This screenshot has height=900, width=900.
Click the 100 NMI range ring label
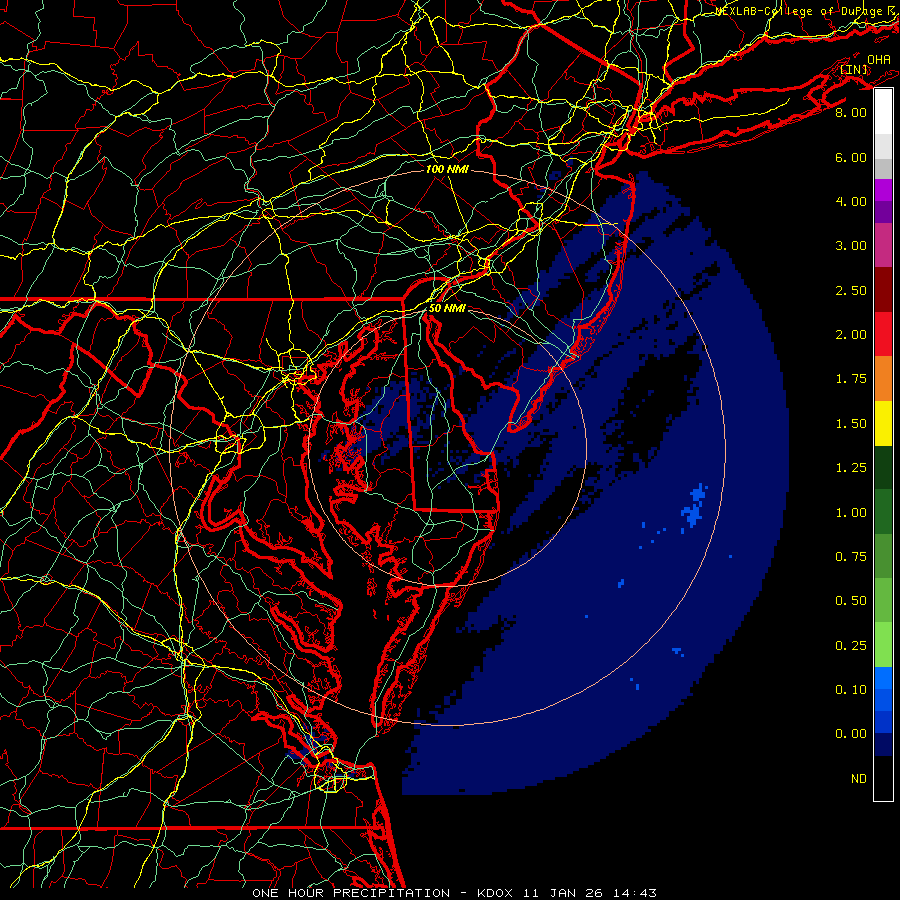(447, 169)
